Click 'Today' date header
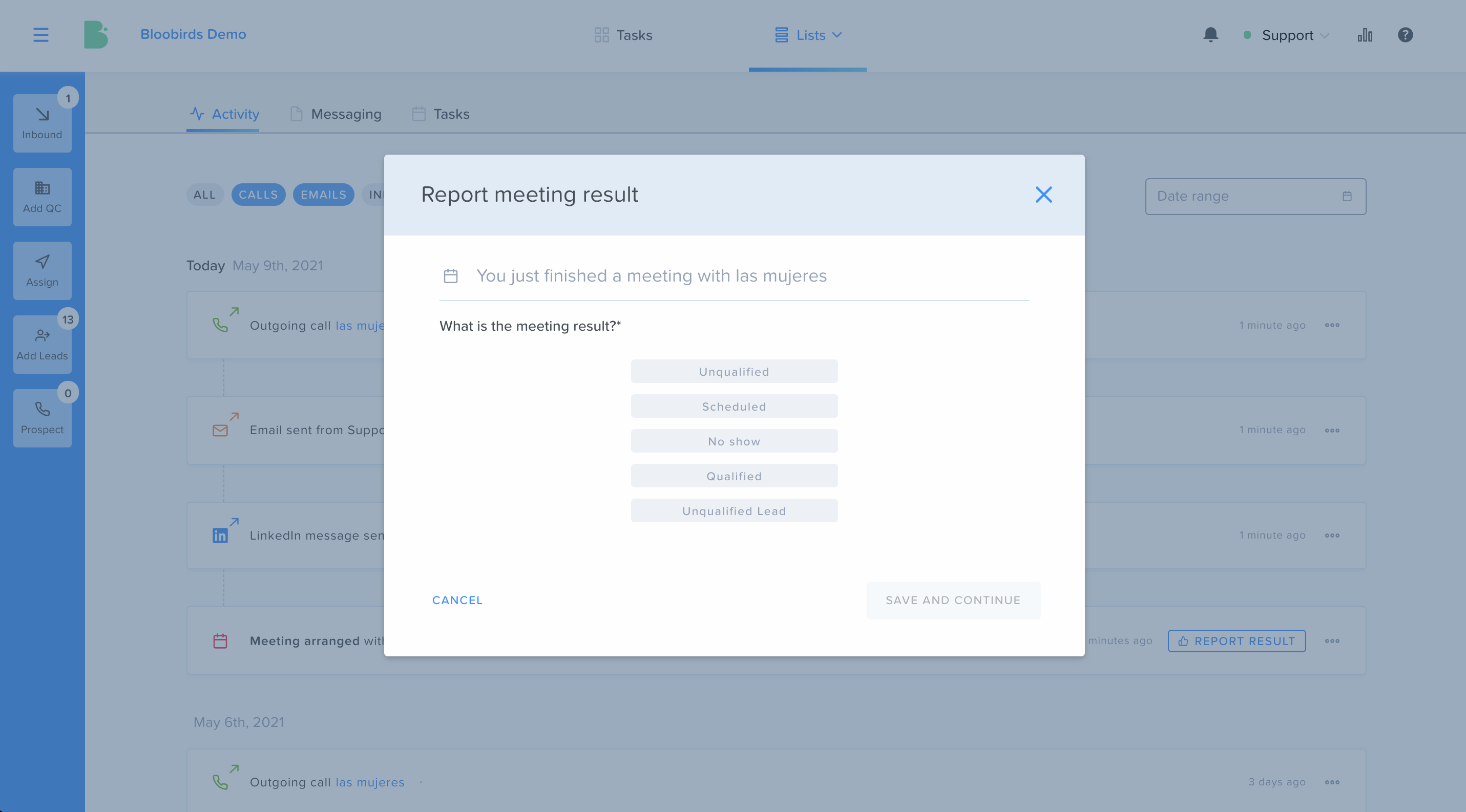 tap(205, 266)
